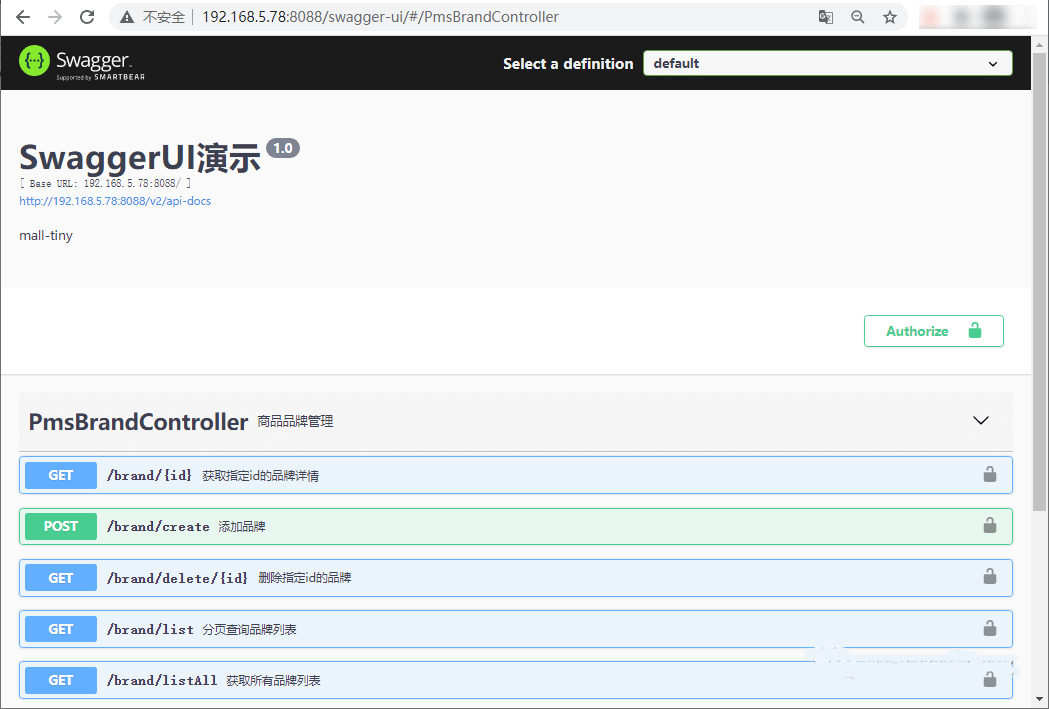Click lock icon on /brand/create row
The width and height of the screenshot is (1049, 709).
coord(989,526)
